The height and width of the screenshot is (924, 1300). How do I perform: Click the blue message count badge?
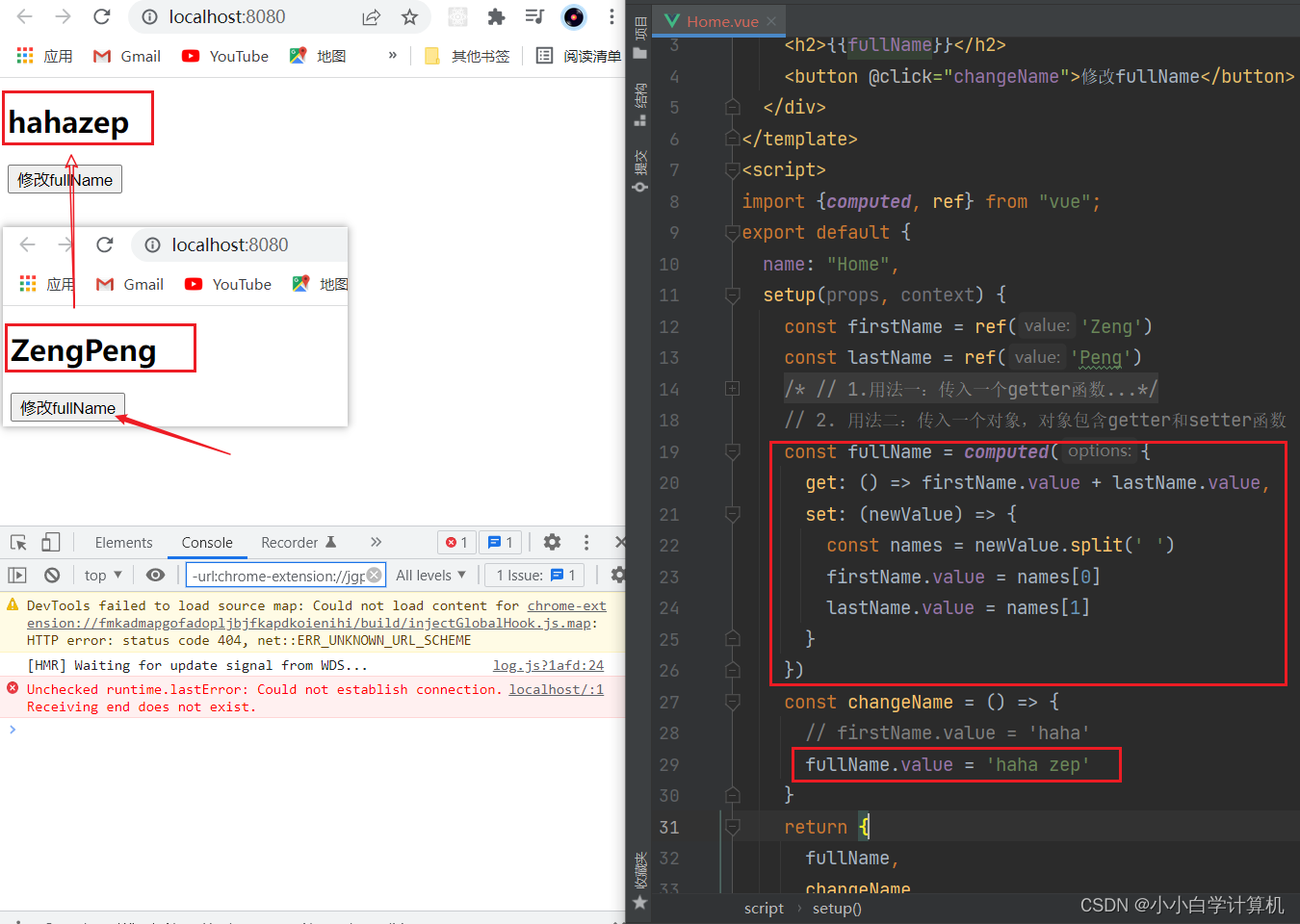coord(501,543)
